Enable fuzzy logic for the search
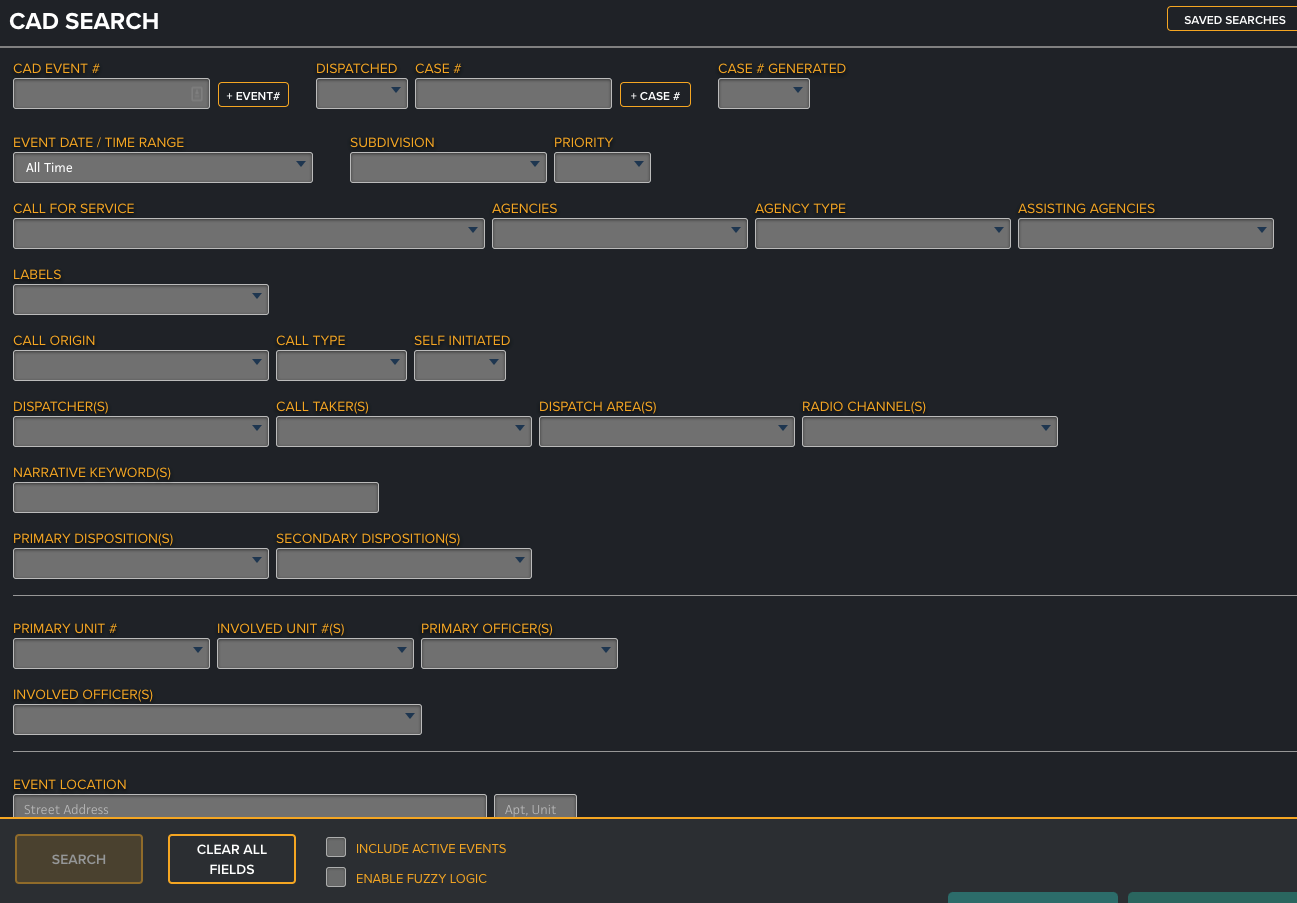This screenshot has height=903, width=1297. (336, 876)
